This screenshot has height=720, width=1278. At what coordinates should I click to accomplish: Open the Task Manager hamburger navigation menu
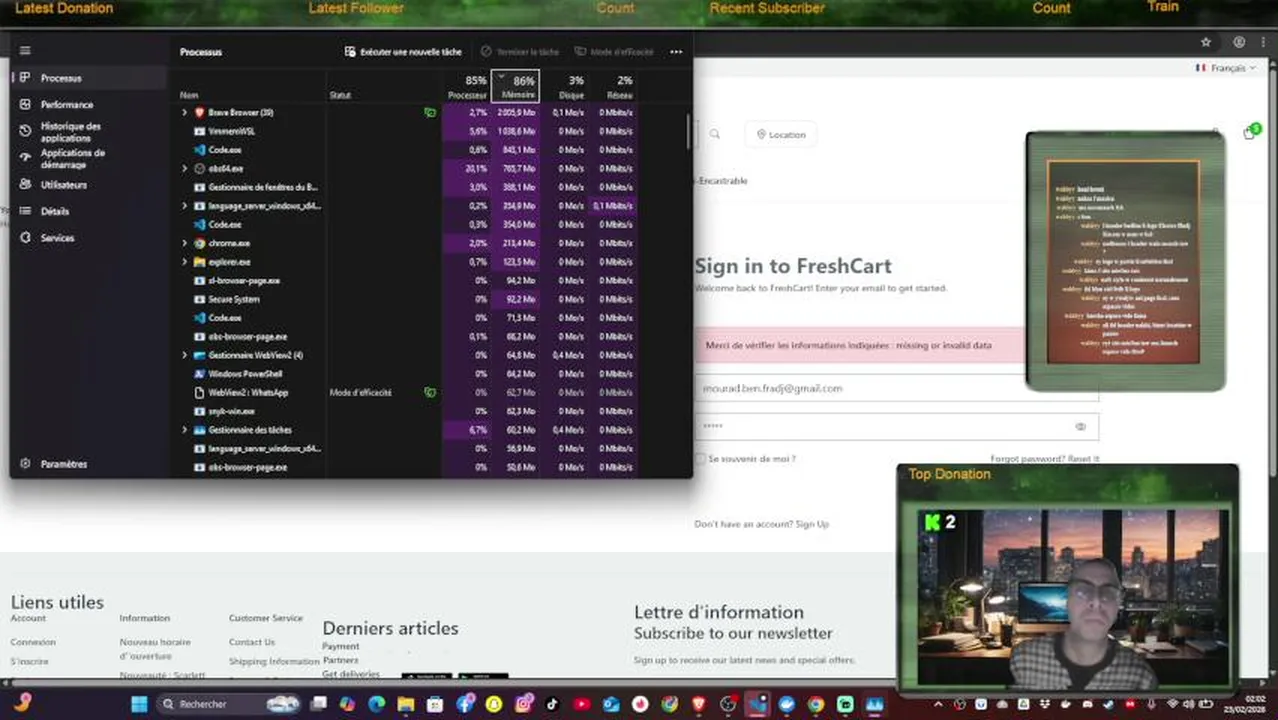25,51
